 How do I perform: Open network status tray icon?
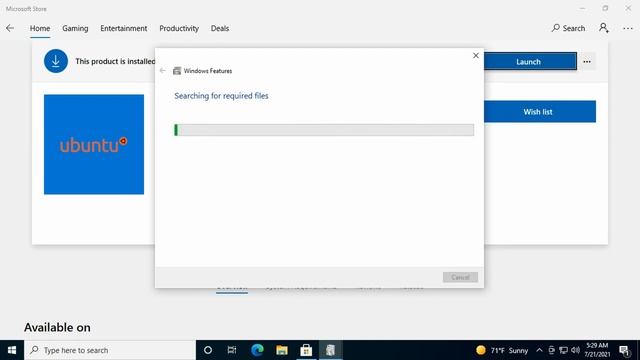[564, 350]
